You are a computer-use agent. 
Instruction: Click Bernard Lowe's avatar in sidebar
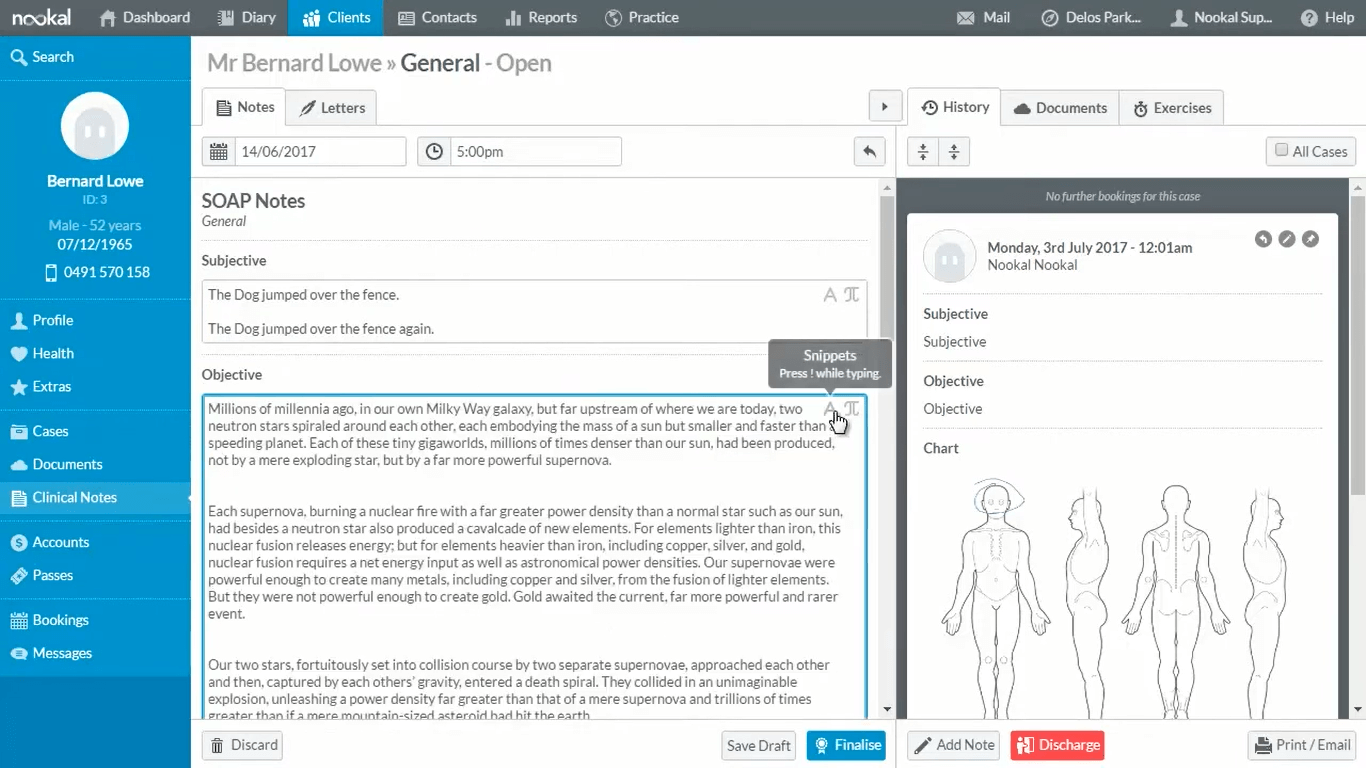click(x=95, y=127)
